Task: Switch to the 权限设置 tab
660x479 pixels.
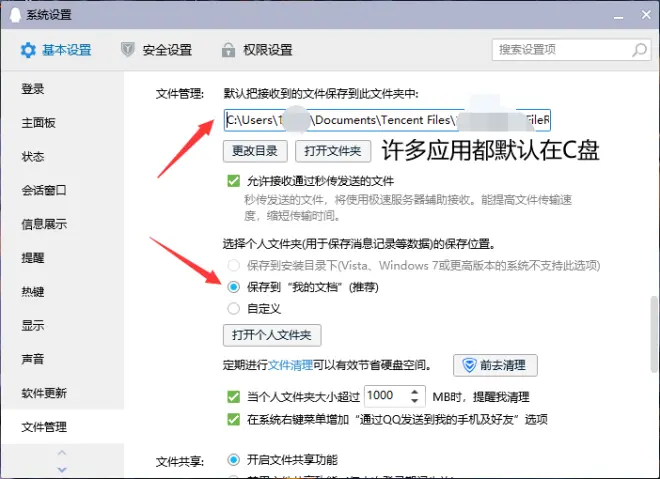Action: pyautogui.click(x=257, y=50)
